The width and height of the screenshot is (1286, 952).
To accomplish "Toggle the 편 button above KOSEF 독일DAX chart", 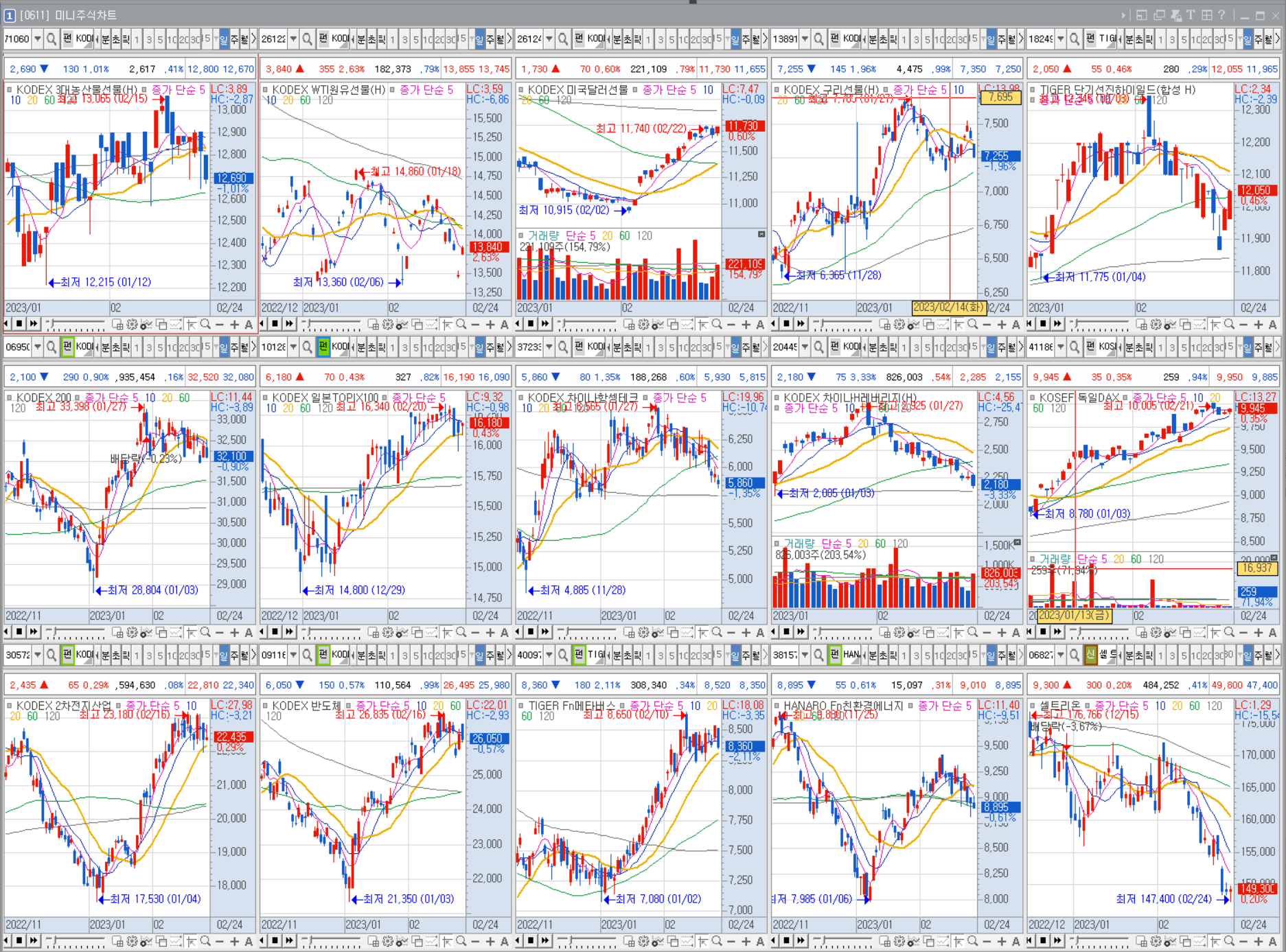I will (x=1090, y=347).
